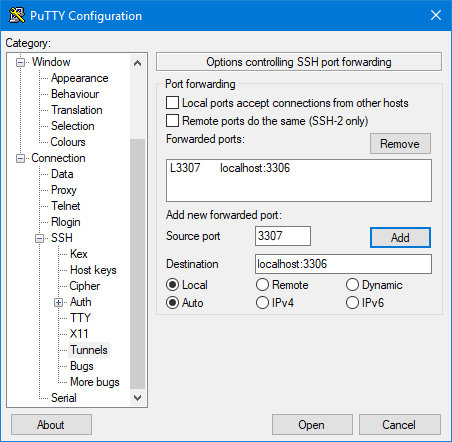
Task: Open the Appearance category
Action: (79, 78)
